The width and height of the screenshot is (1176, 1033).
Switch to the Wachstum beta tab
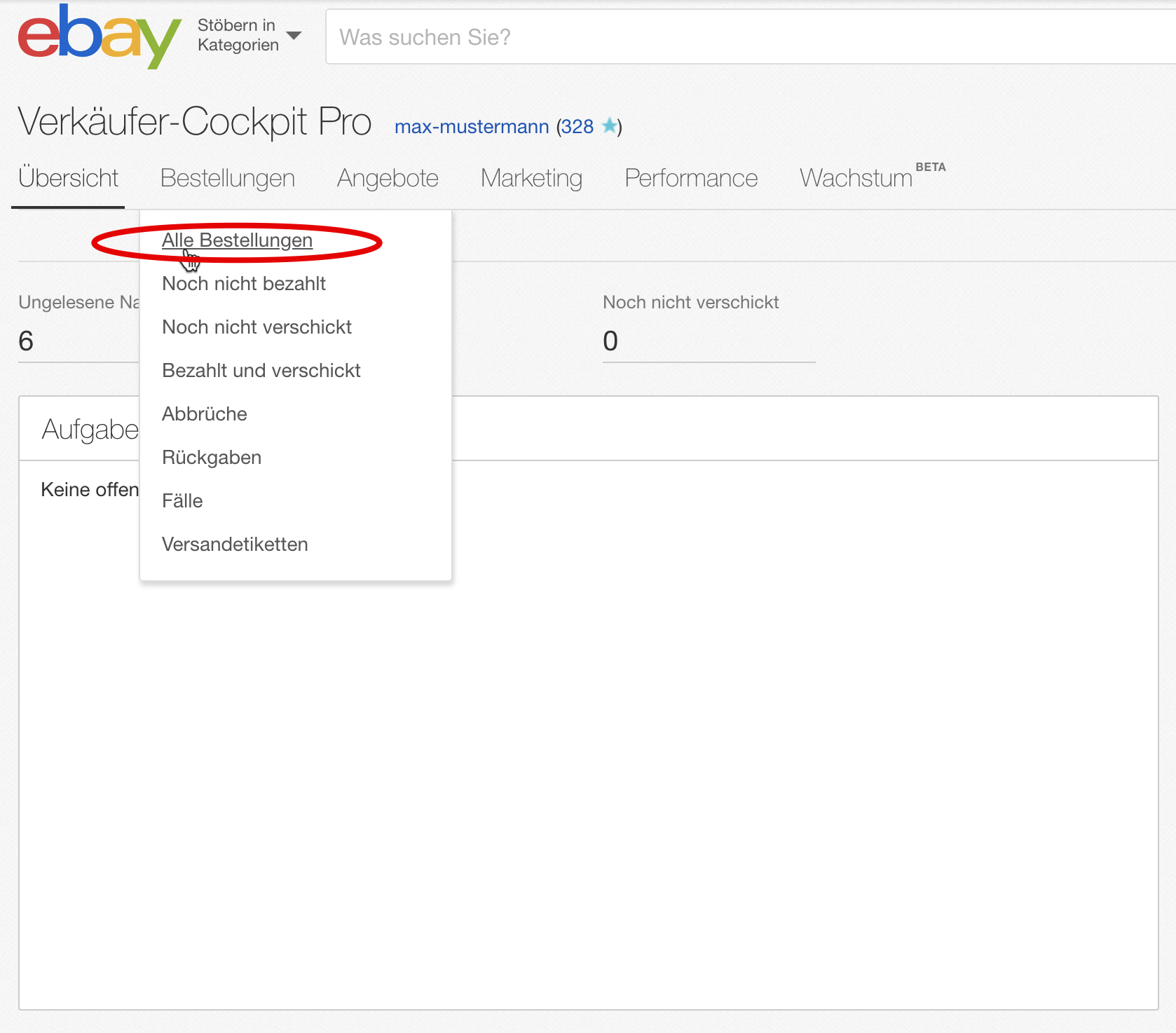[856, 178]
